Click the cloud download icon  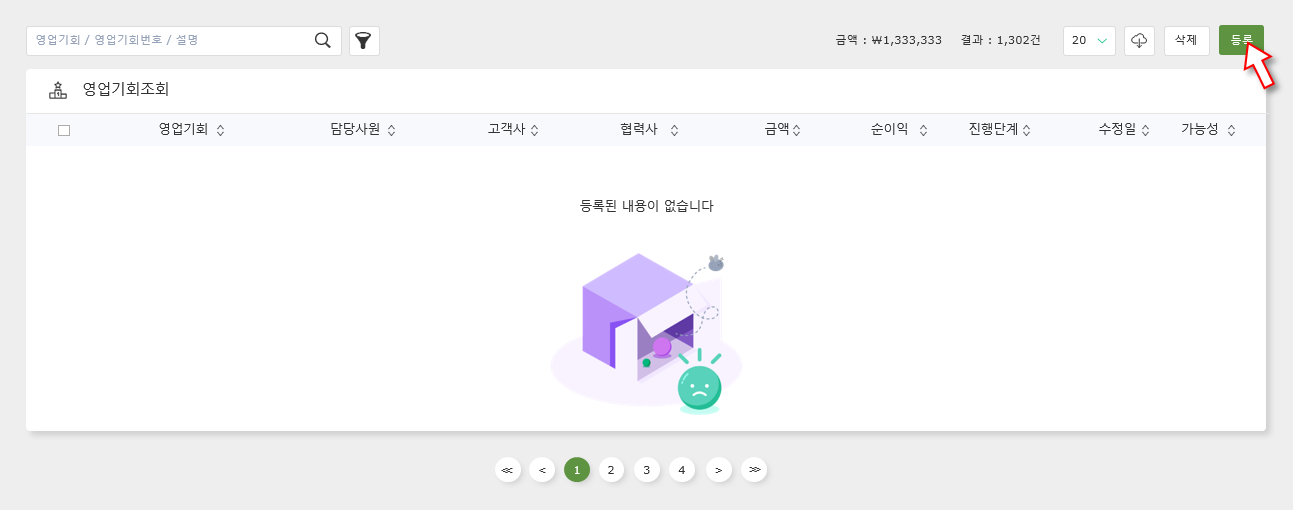pos(1139,41)
